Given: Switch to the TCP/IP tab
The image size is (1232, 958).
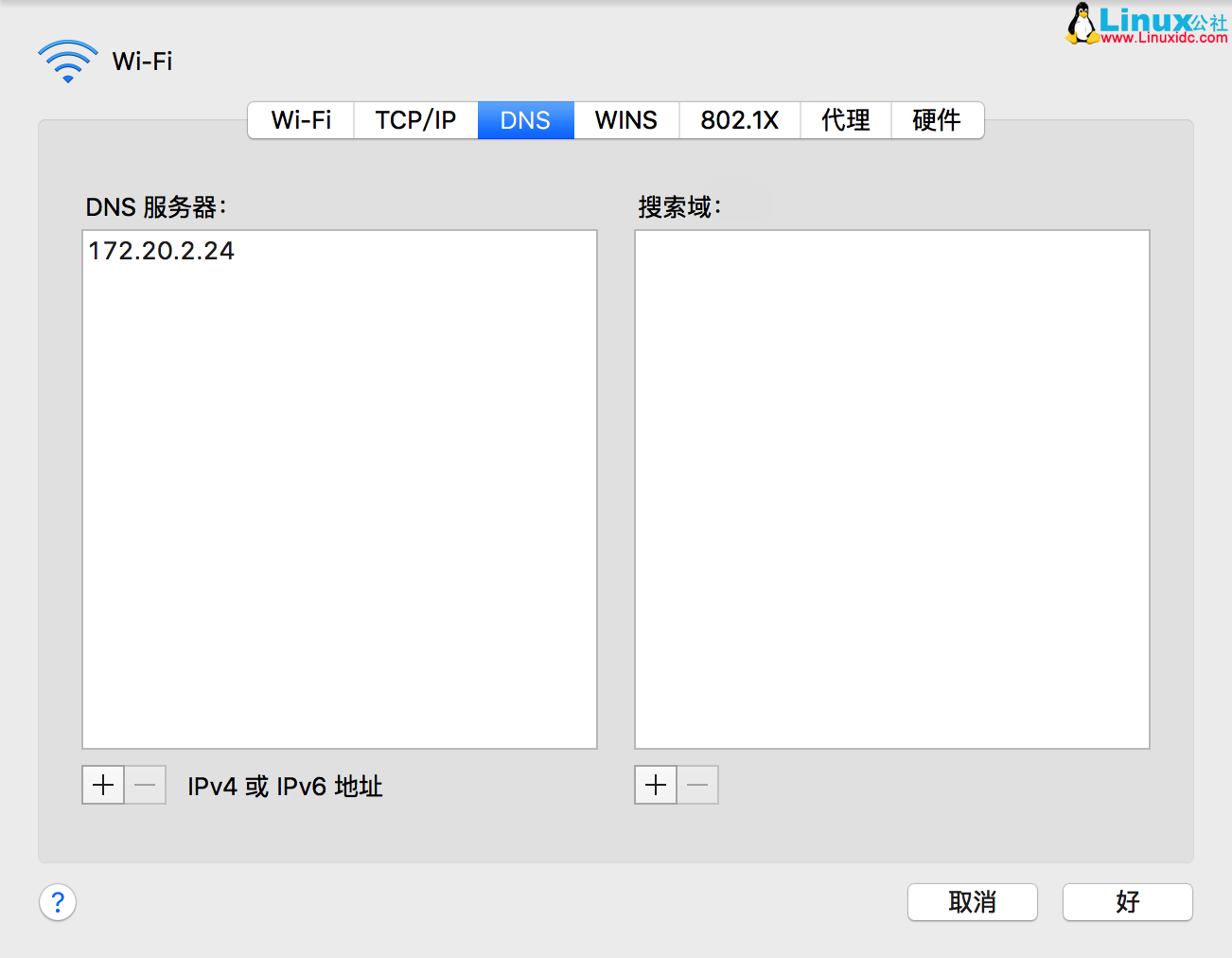Looking at the screenshot, I should 415,120.
